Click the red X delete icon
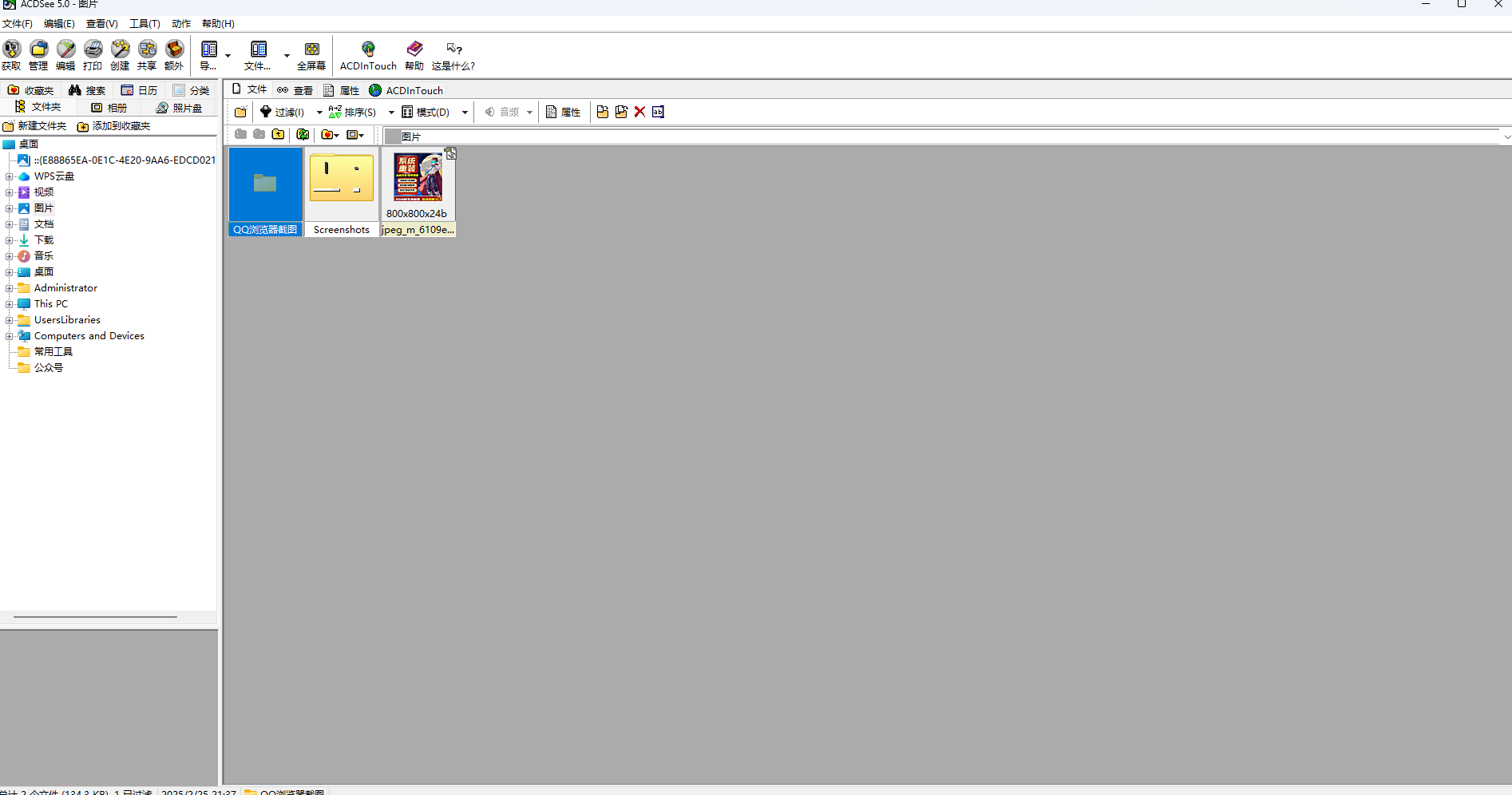The image size is (1512, 795). tap(639, 112)
